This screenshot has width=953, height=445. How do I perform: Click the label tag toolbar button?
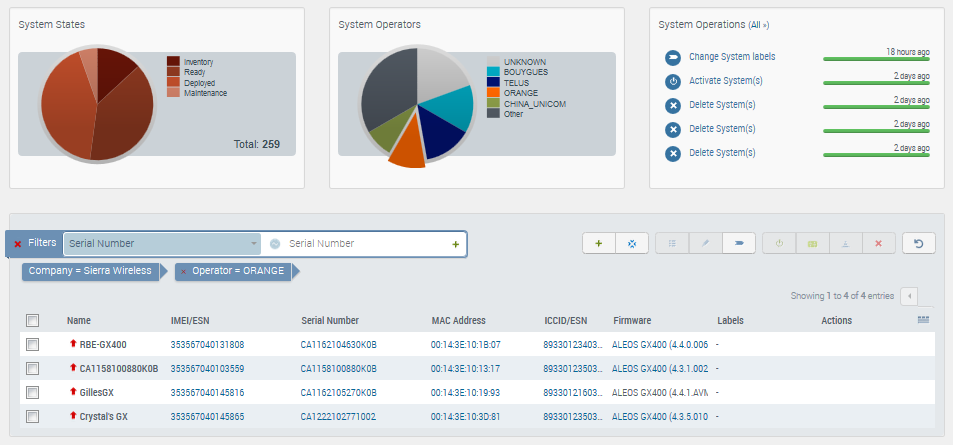coord(738,243)
